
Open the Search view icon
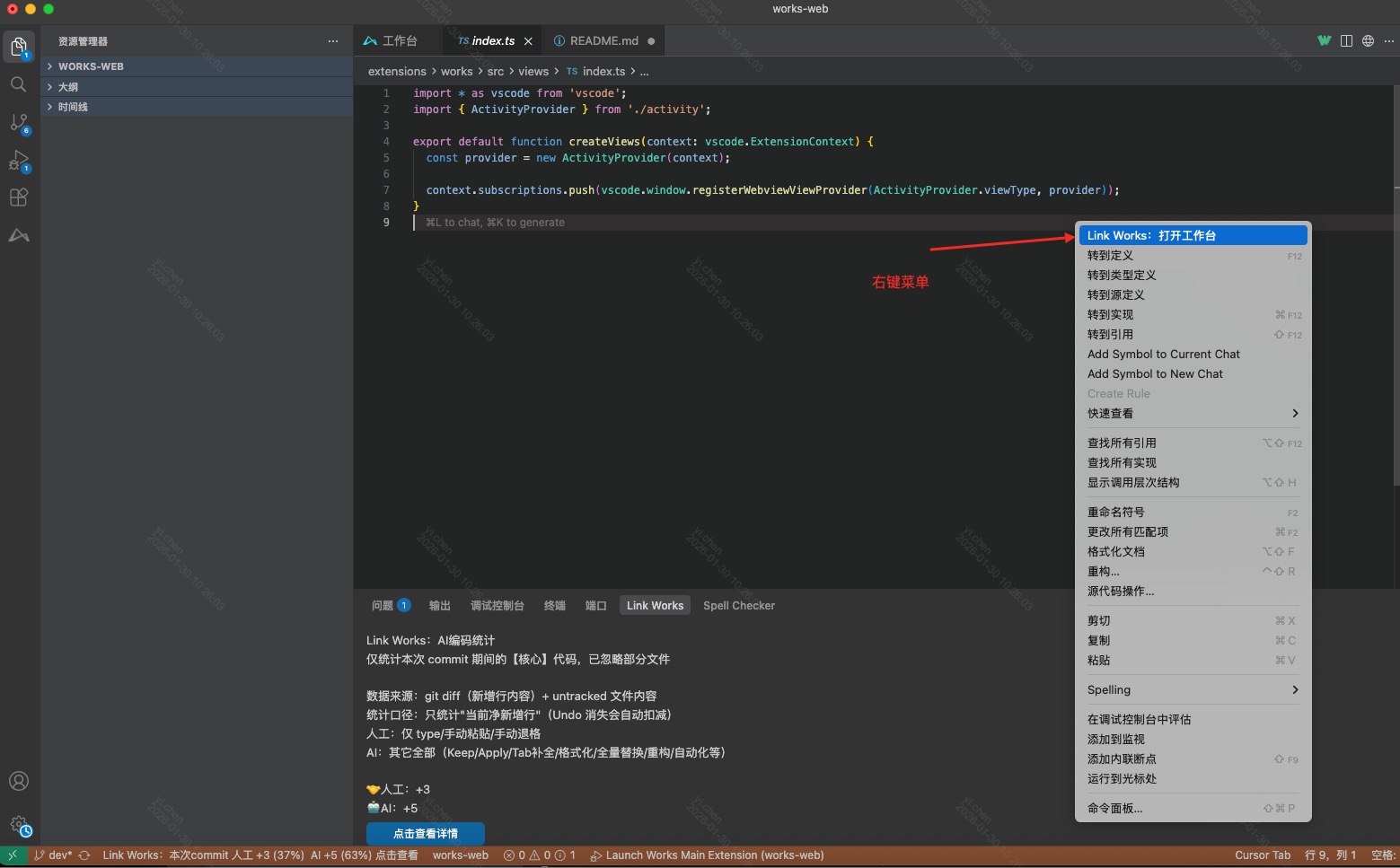(19, 84)
